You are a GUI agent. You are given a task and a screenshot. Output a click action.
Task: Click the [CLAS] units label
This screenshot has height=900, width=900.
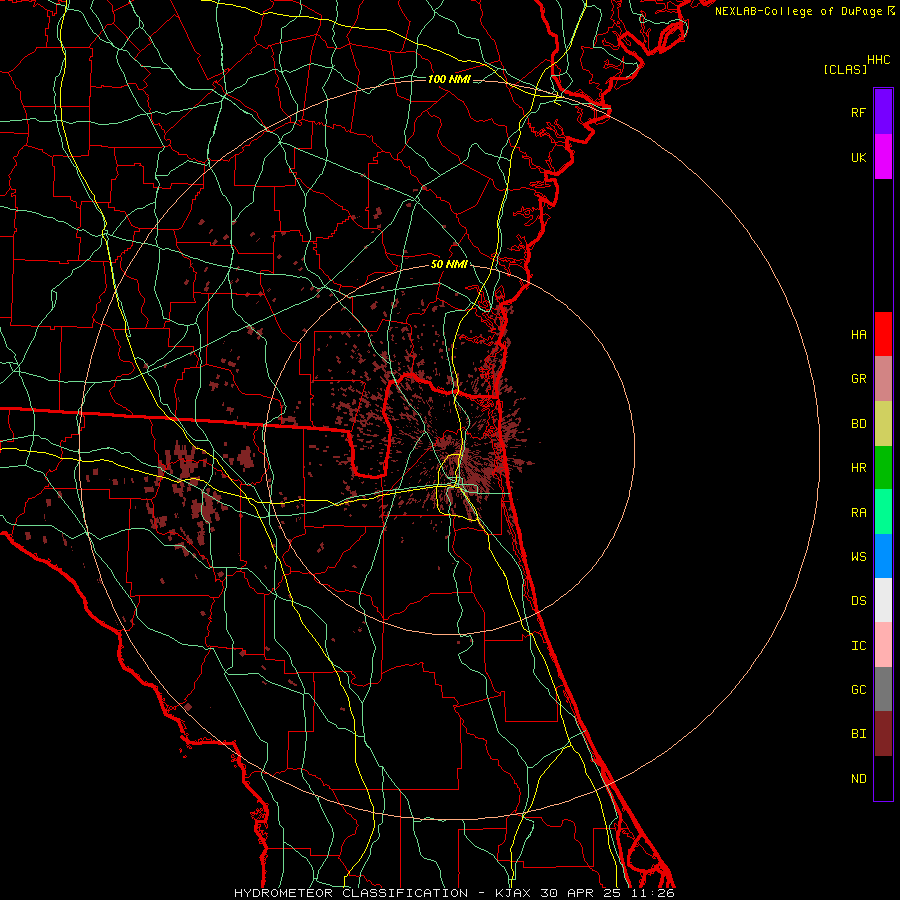coord(845,70)
